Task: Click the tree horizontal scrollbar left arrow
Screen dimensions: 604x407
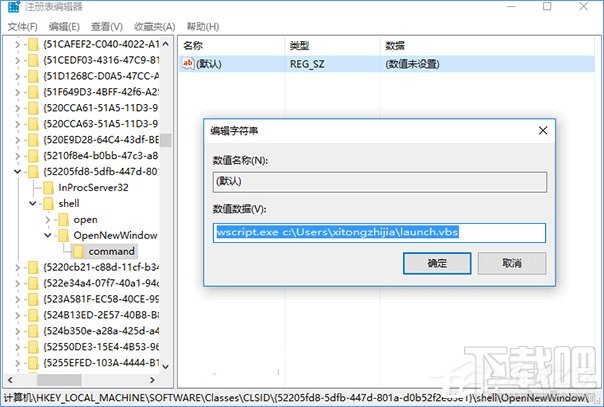Action: pos(10,380)
